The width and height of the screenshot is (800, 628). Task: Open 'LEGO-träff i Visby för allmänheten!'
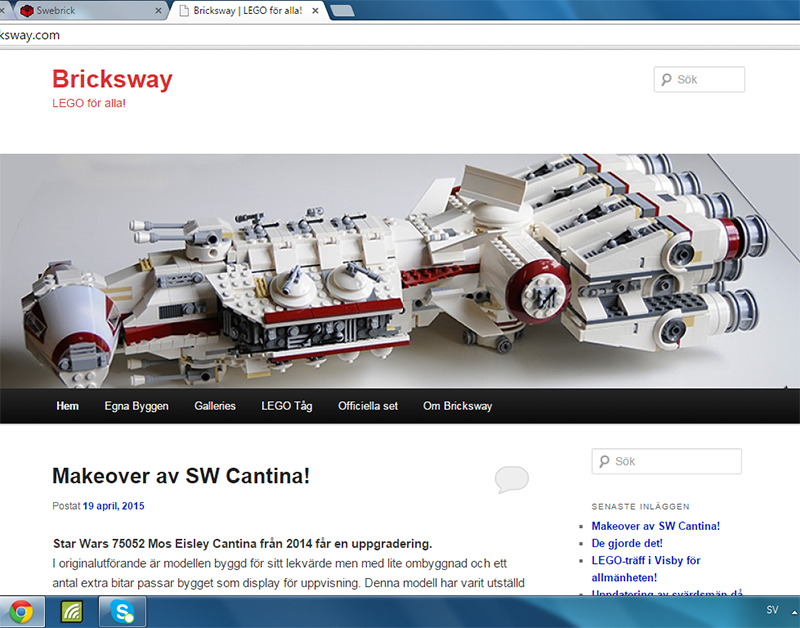tap(646, 560)
